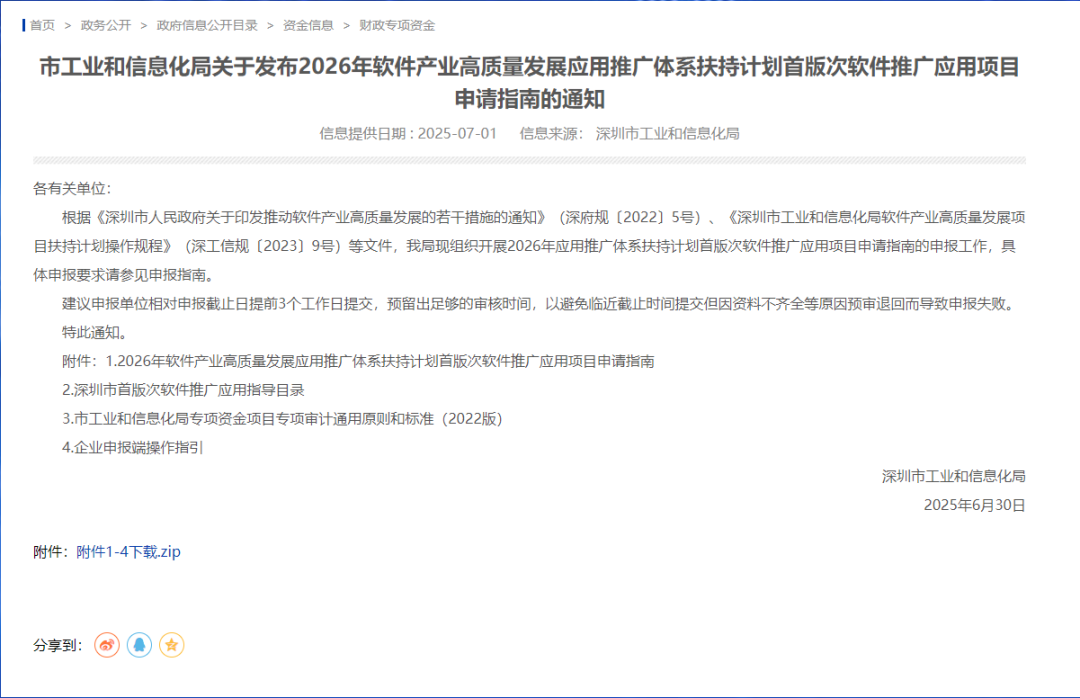Image resolution: width=1080 pixels, height=698 pixels.
Task: Download the 附件1-4下载.zip attachment
Action: (128, 552)
